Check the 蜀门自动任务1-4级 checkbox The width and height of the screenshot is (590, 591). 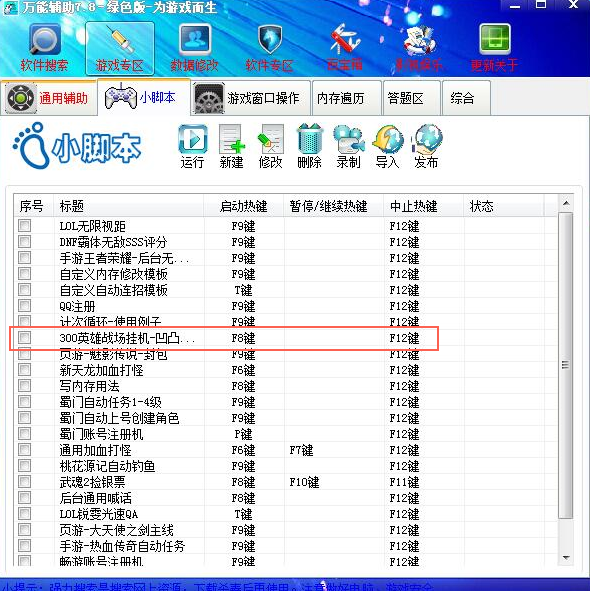pos(25,402)
